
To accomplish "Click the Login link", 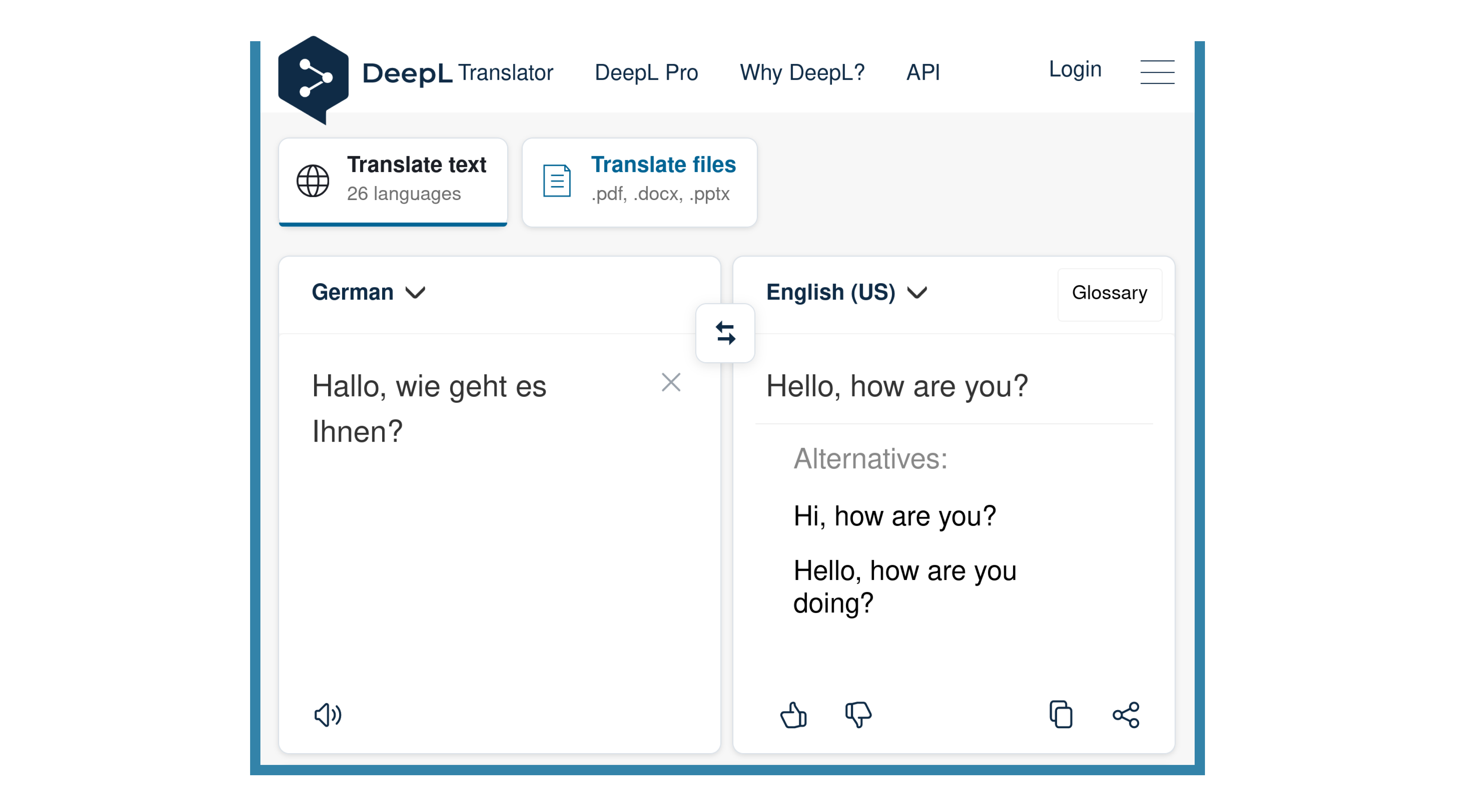I will 1075,69.
